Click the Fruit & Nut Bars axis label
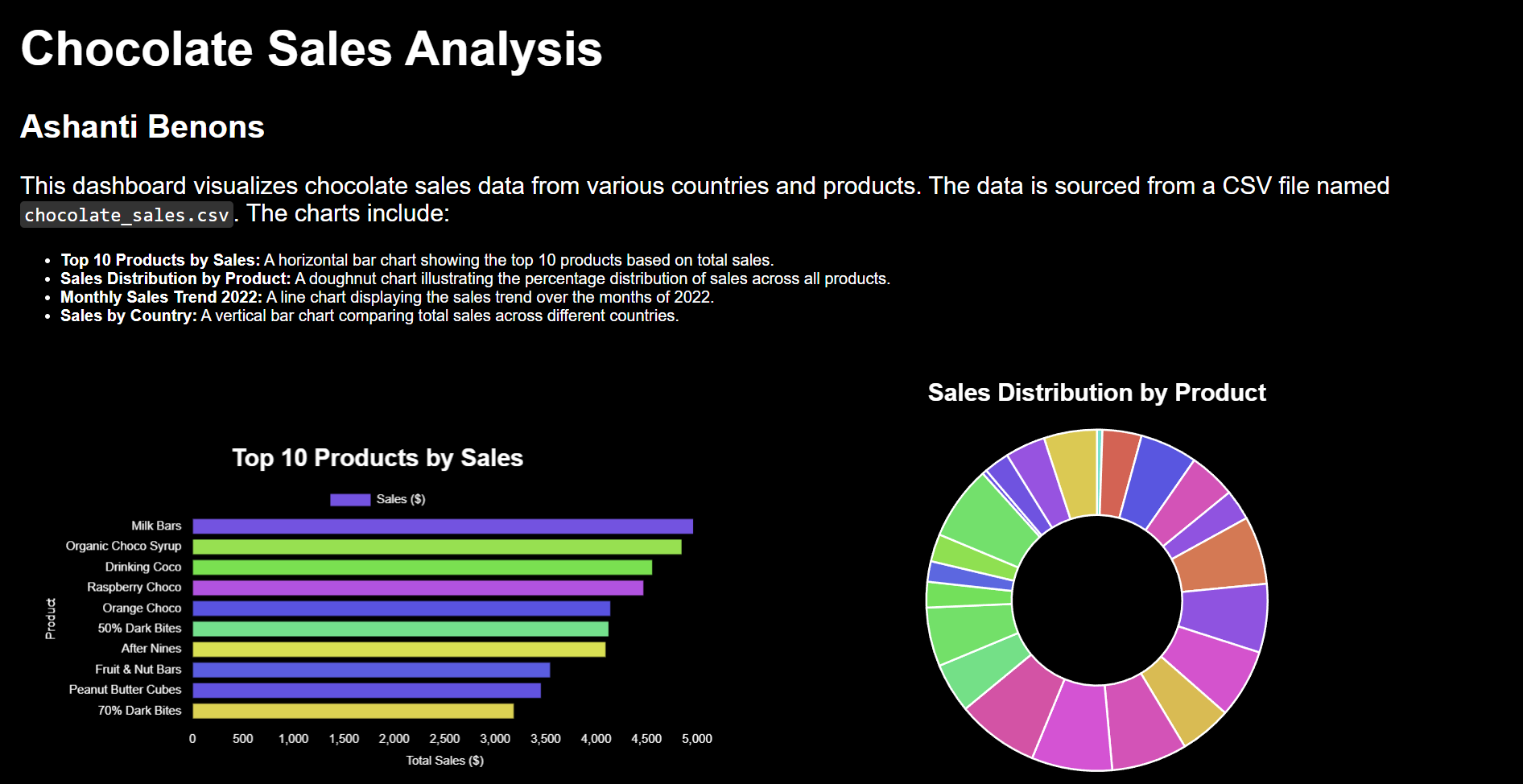The height and width of the screenshot is (784, 1523). click(x=138, y=669)
